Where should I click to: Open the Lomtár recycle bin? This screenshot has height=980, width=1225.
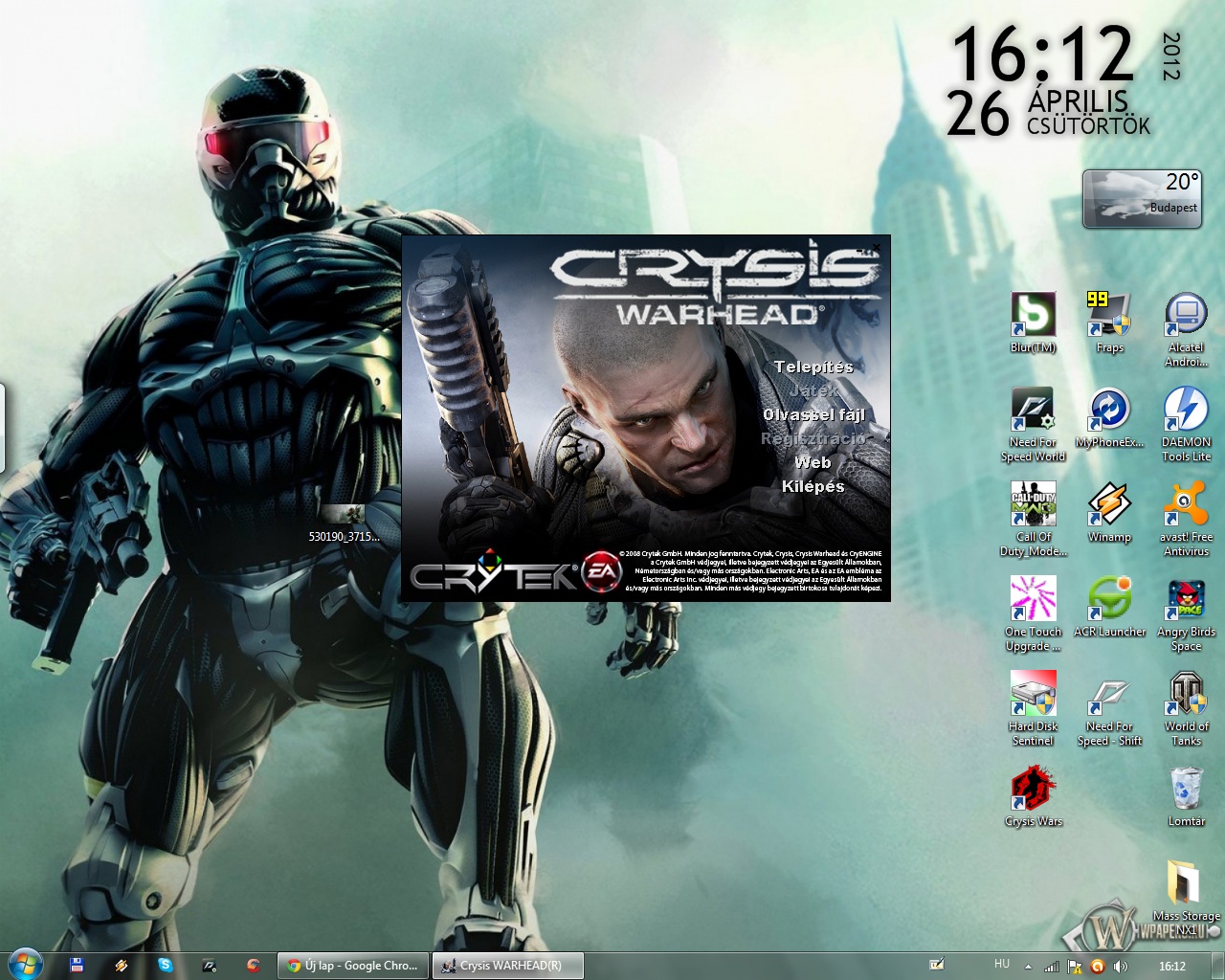(x=1187, y=796)
